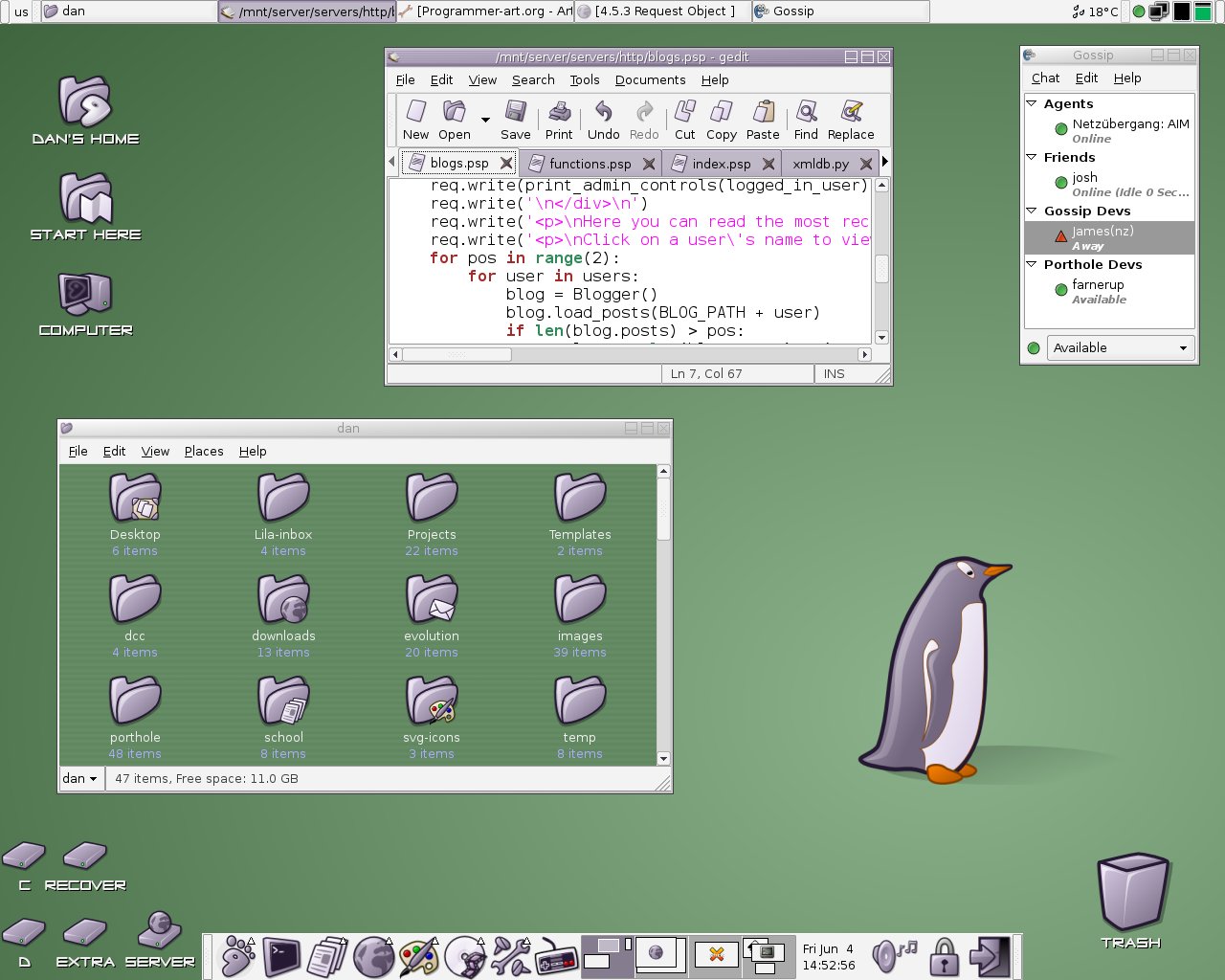This screenshot has height=980, width=1225.
Task: Select contact james(nz) in Gossip
Action: 1110,237
